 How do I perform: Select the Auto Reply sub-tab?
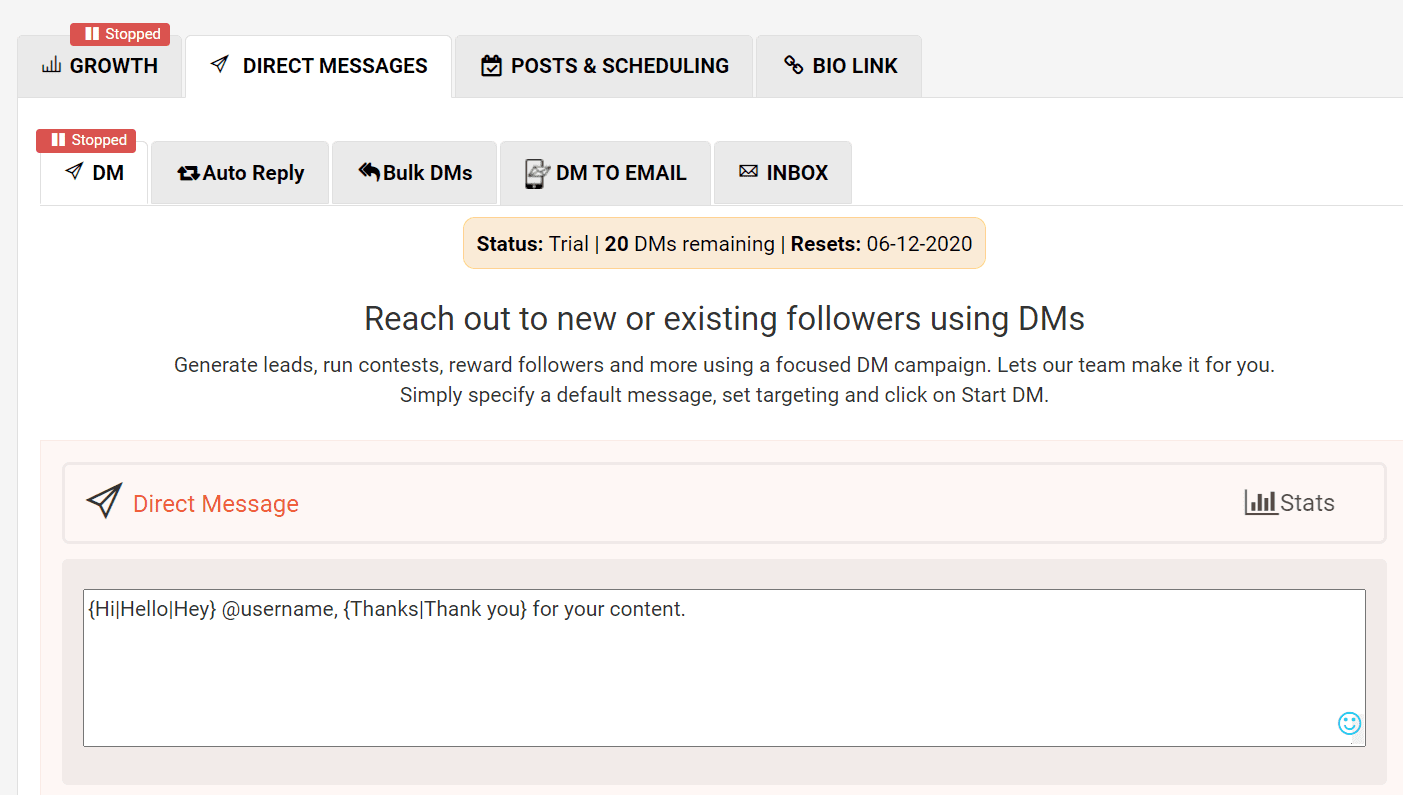[240, 172]
